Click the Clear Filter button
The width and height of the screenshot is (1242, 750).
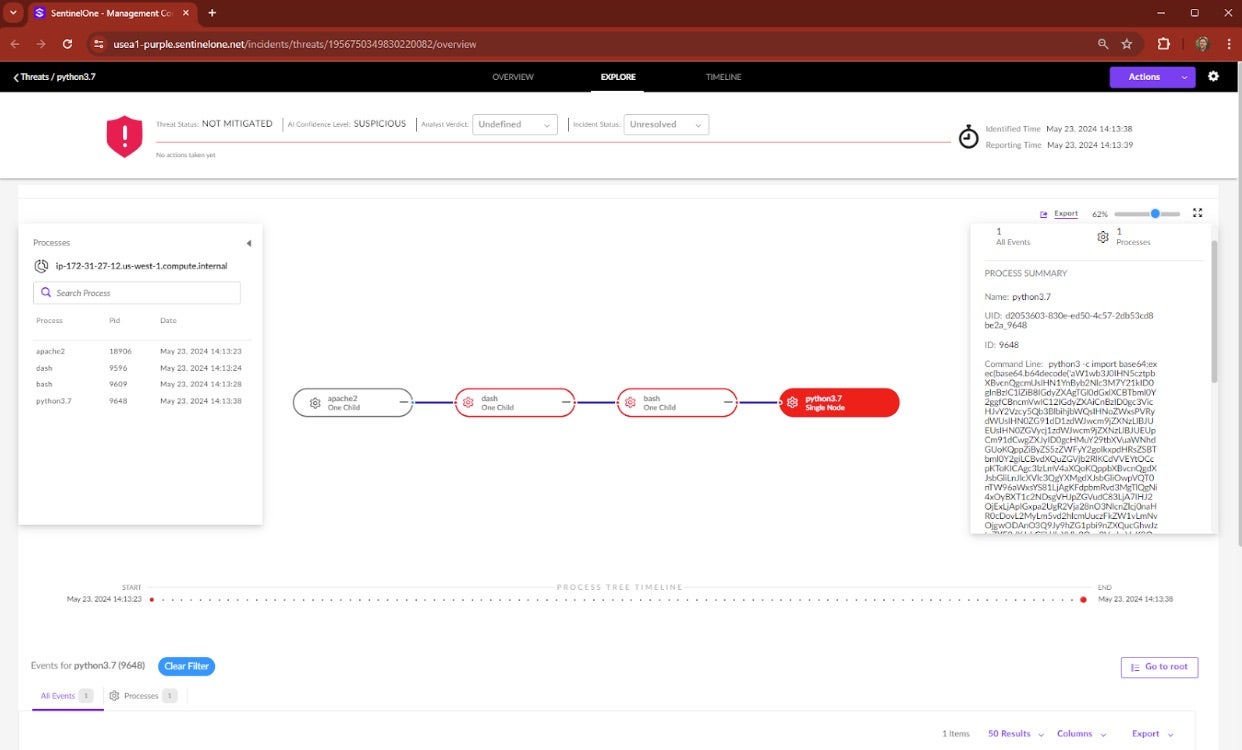pyautogui.click(x=186, y=666)
